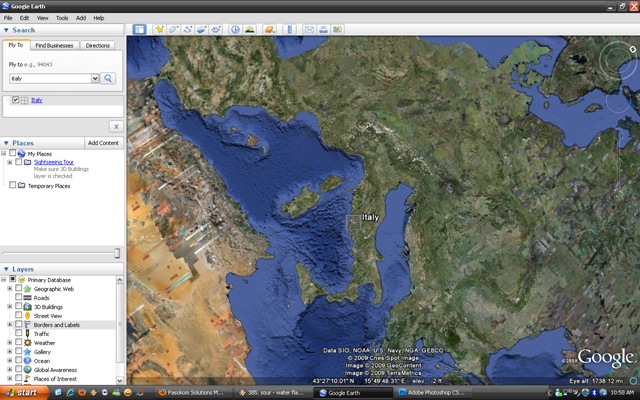The image size is (640, 400).
Task: Click the print icon in the toolbar
Action: [x=323, y=29]
